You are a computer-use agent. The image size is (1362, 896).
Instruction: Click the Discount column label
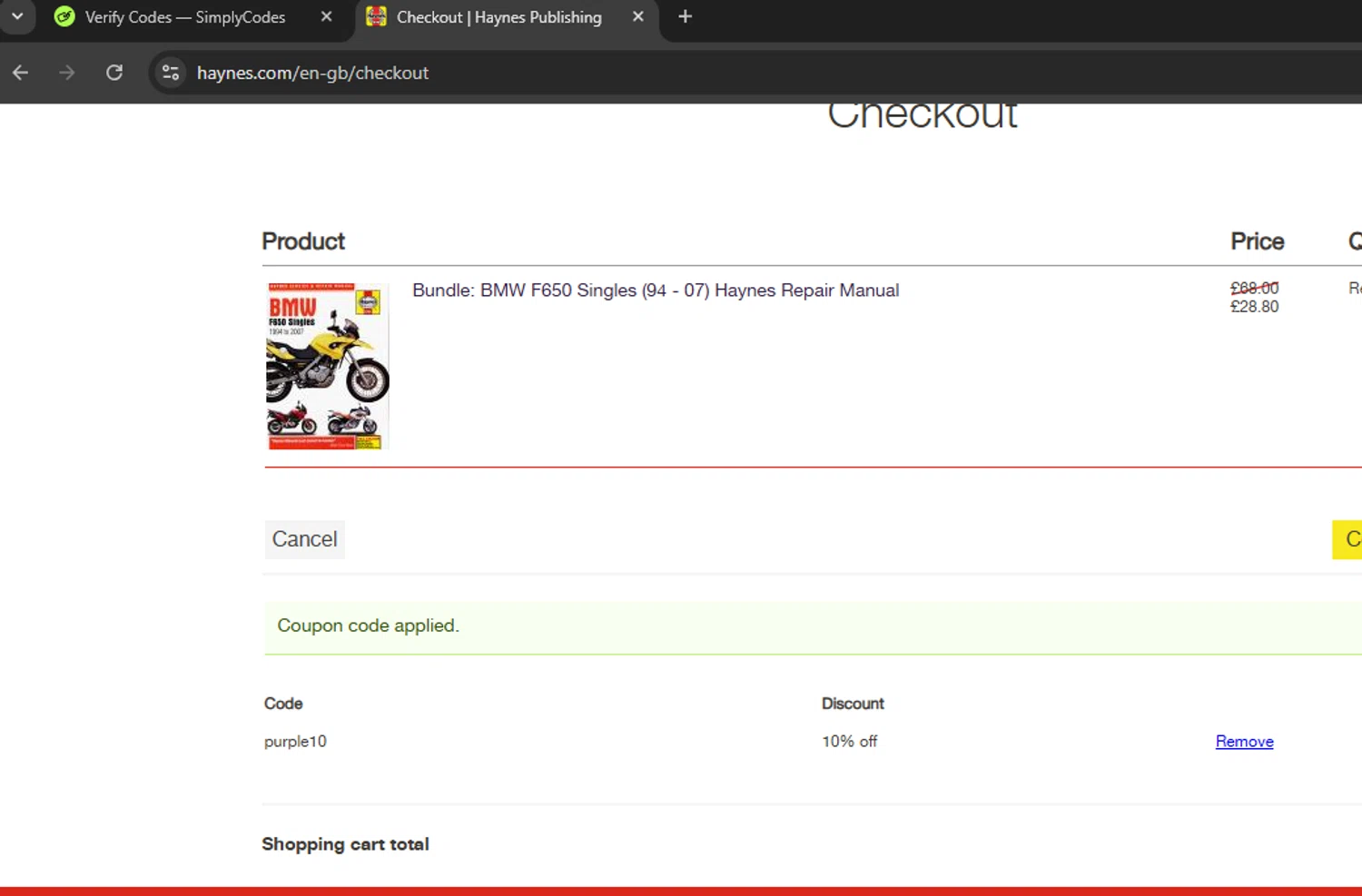pyautogui.click(x=853, y=704)
